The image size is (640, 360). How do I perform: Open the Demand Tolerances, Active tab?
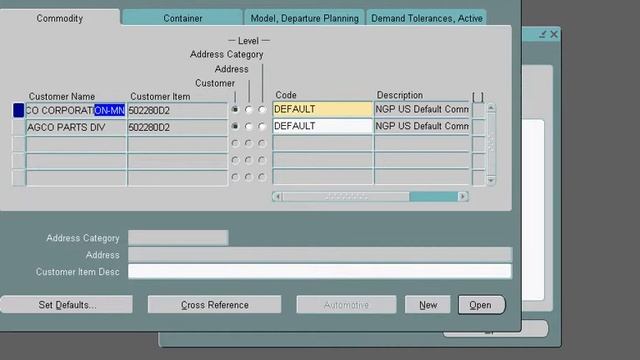pyautogui.click(x=427, y=18)
